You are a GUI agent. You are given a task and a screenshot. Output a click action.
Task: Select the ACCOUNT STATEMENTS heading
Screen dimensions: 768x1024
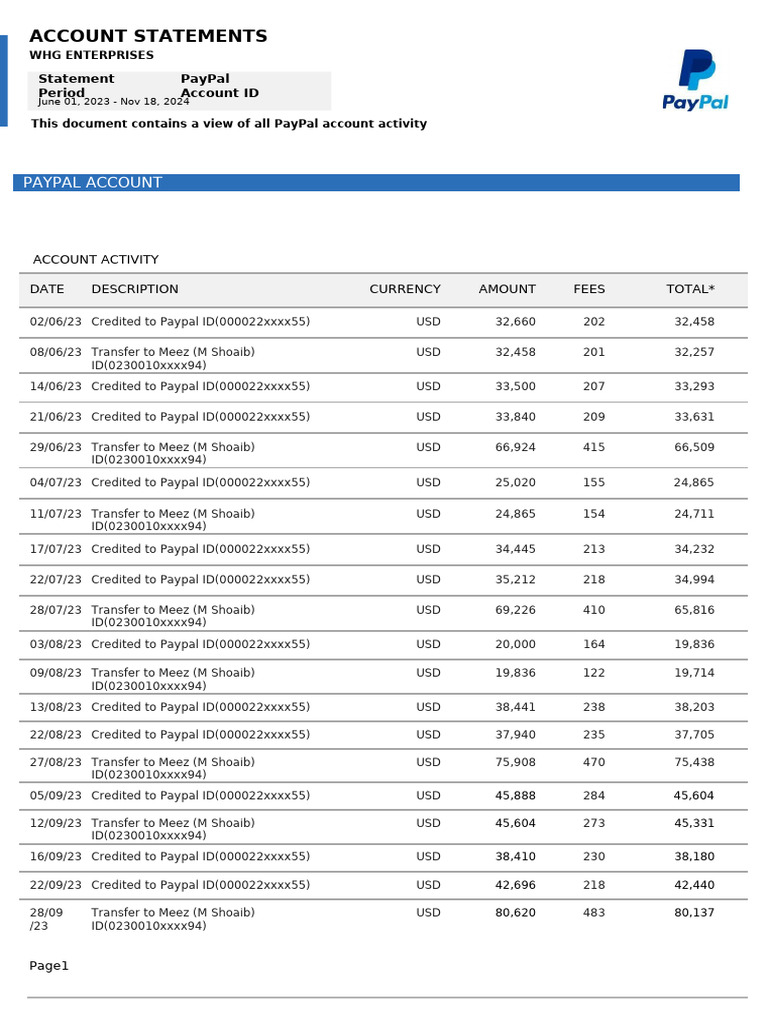[x=148, y=36]
